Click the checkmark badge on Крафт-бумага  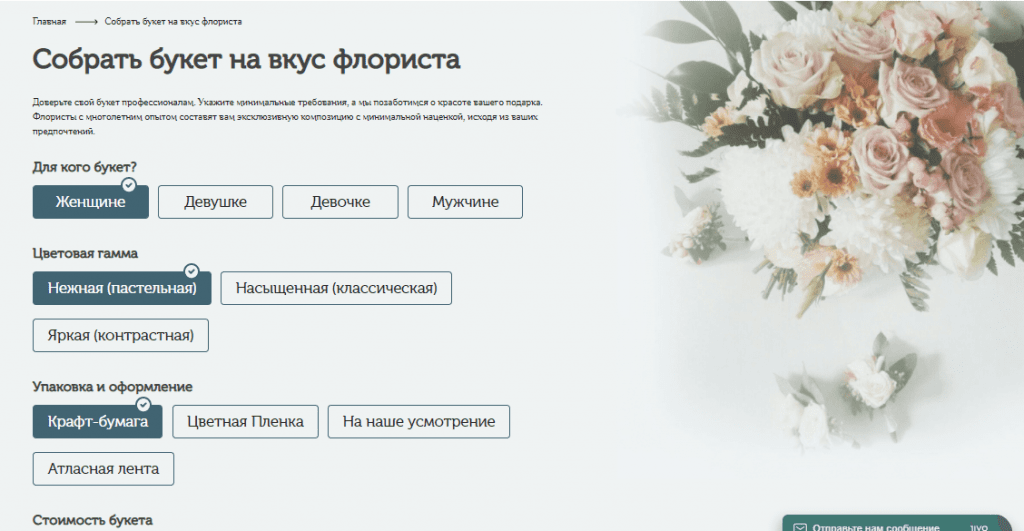(x=143, y=404)
